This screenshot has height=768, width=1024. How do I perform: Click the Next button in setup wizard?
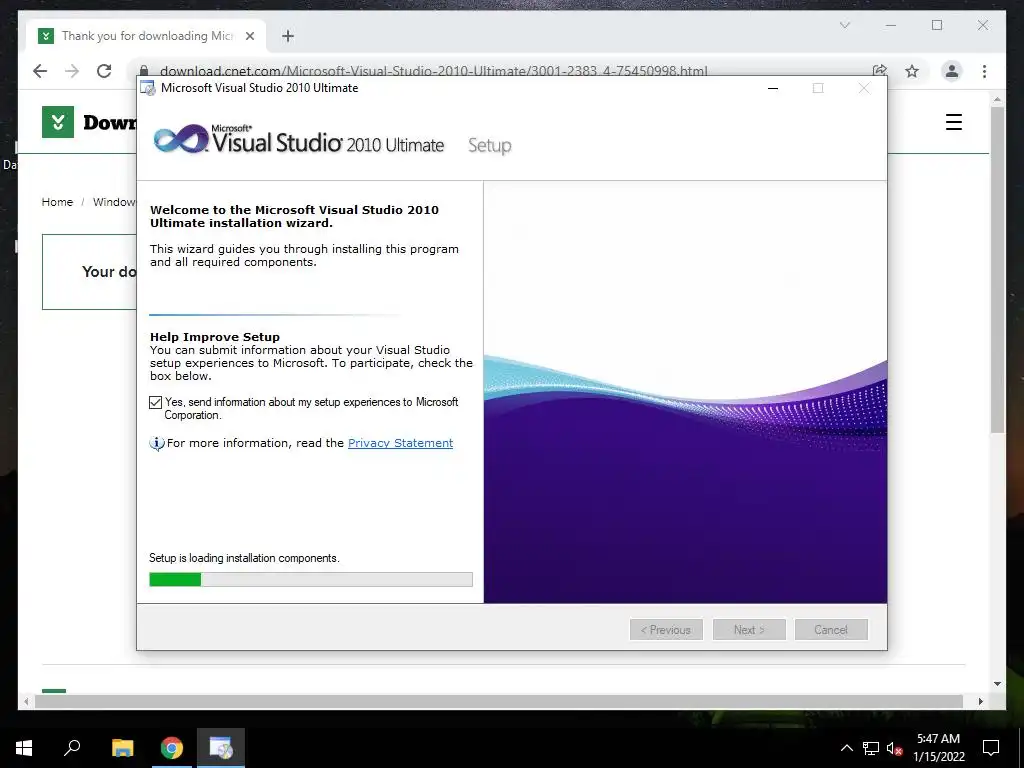pos(749,630)
